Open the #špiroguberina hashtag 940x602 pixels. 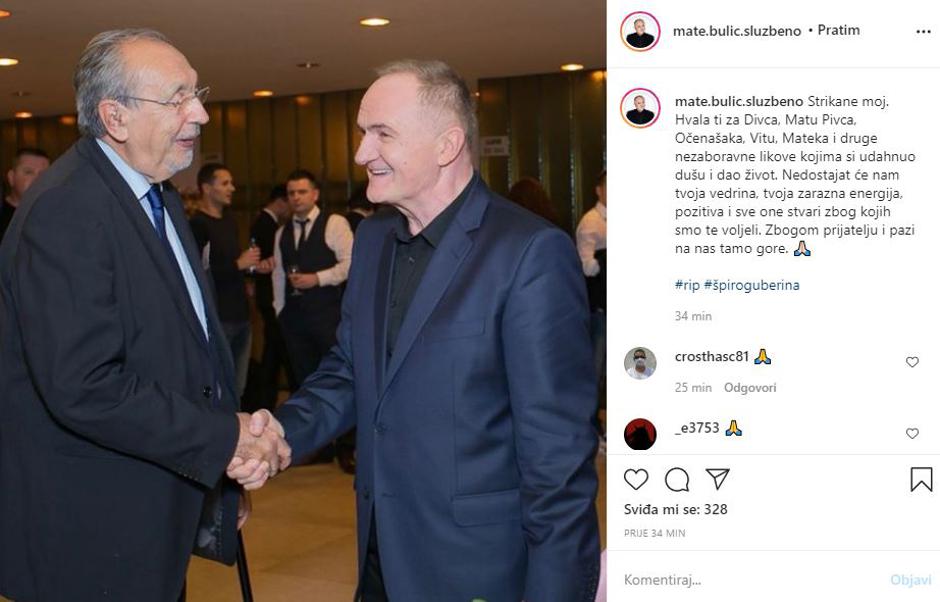click(752, 285)
